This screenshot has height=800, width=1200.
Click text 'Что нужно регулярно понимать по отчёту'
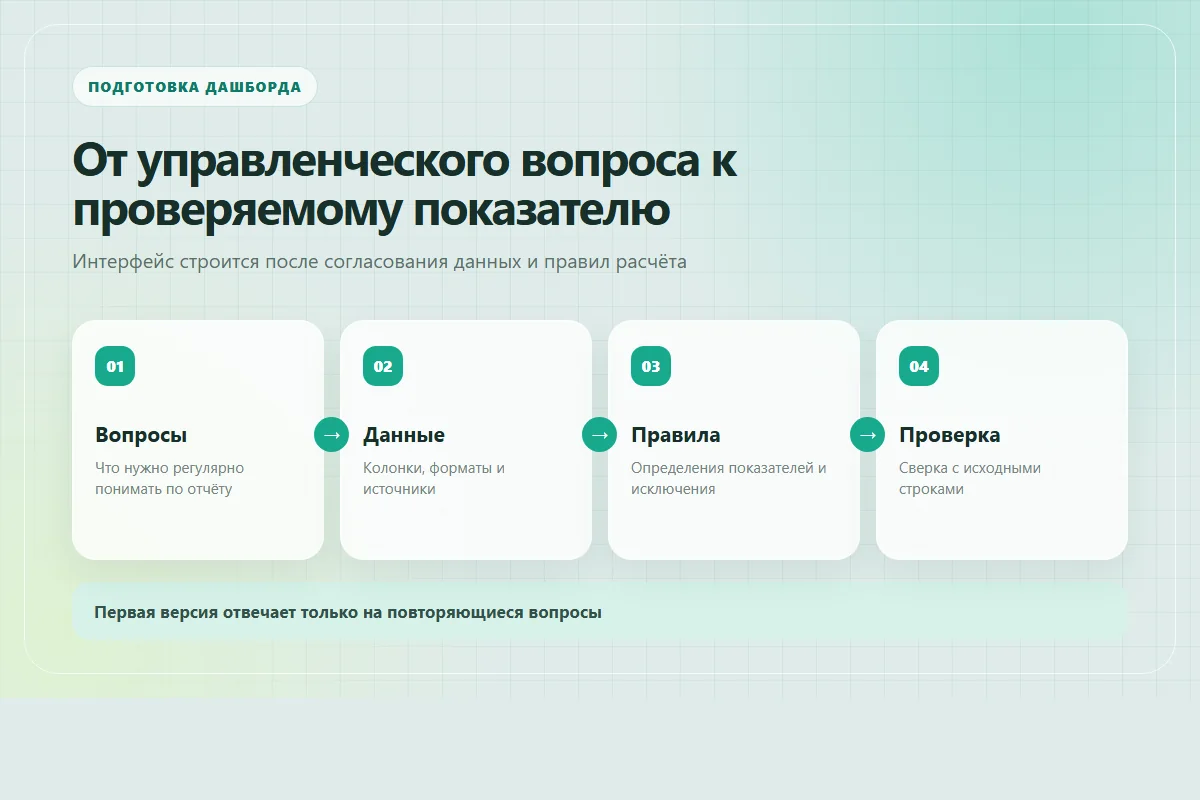click(x=170, y=478)
